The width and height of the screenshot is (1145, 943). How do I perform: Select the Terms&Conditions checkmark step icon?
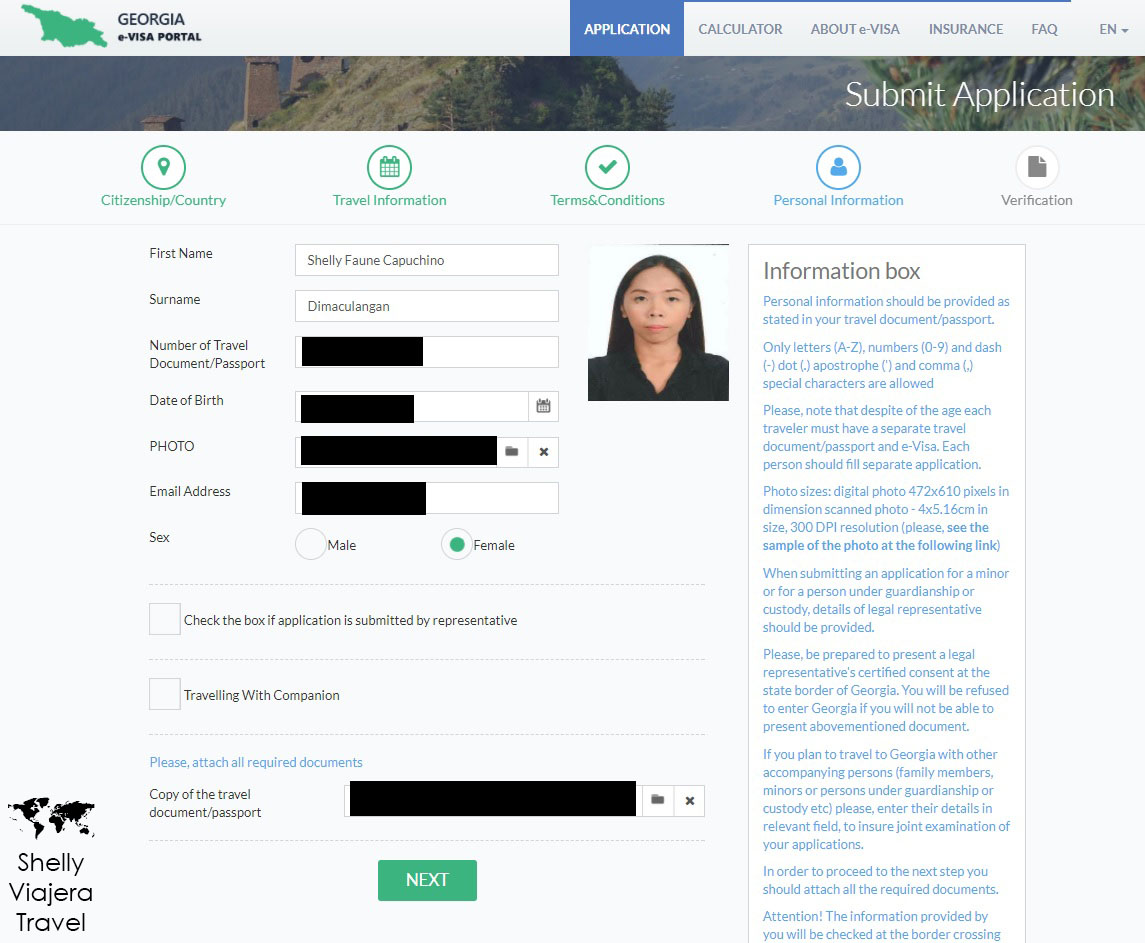tap(606, 167)
